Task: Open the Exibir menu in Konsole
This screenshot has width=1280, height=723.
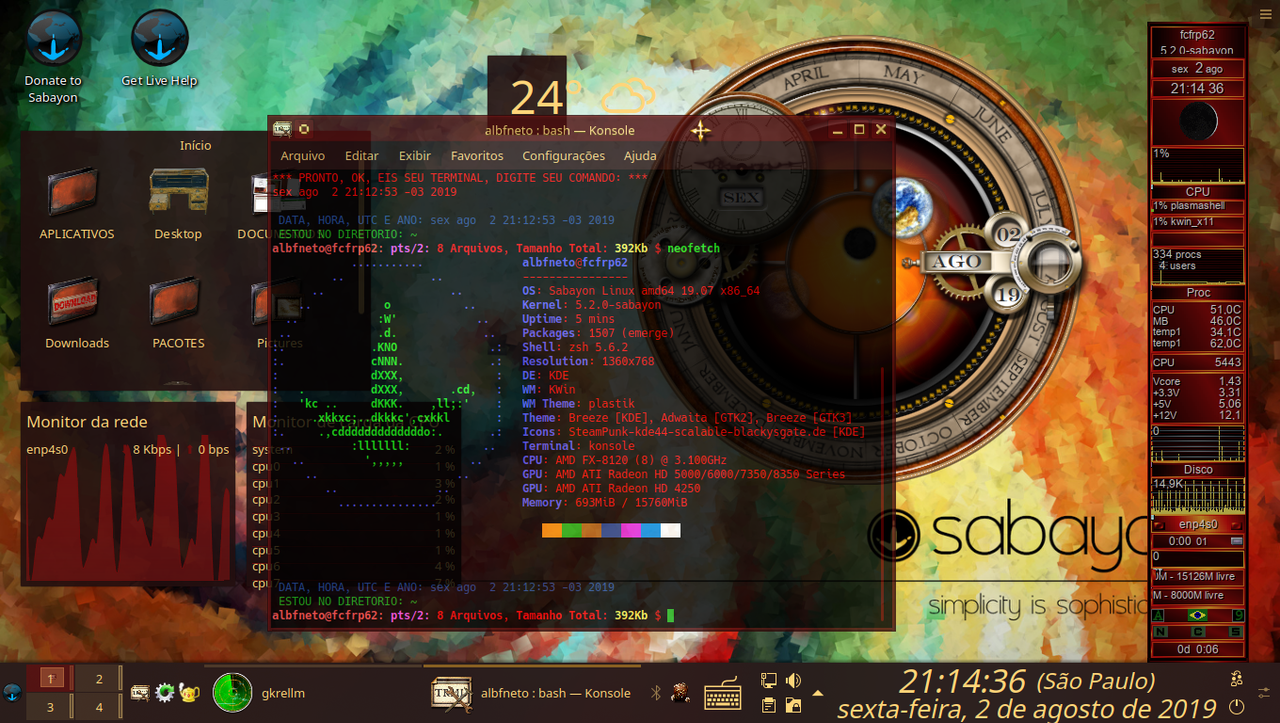Action: 415,156
